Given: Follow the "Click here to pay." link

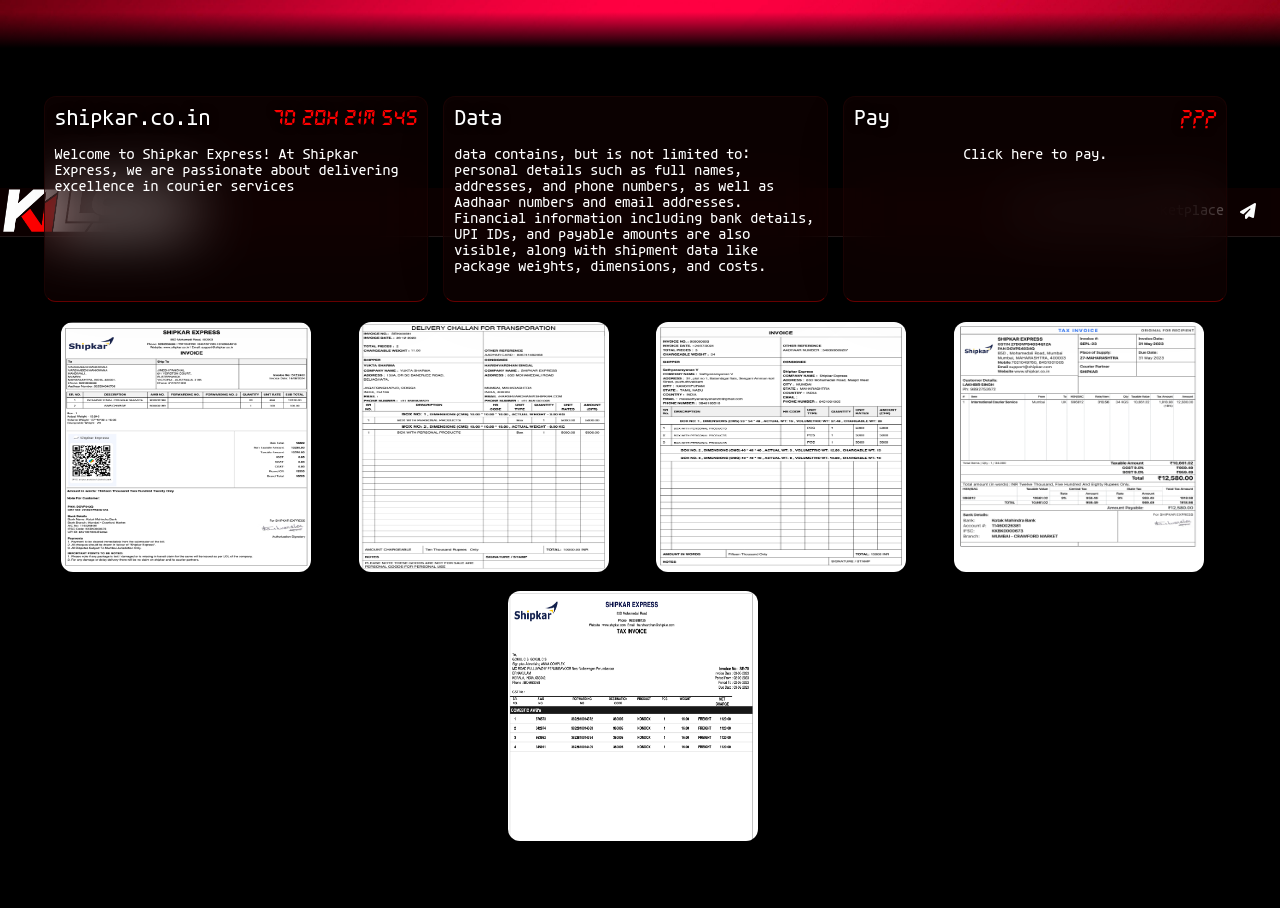Looking at the screenshot, I should click(1035, 155).
